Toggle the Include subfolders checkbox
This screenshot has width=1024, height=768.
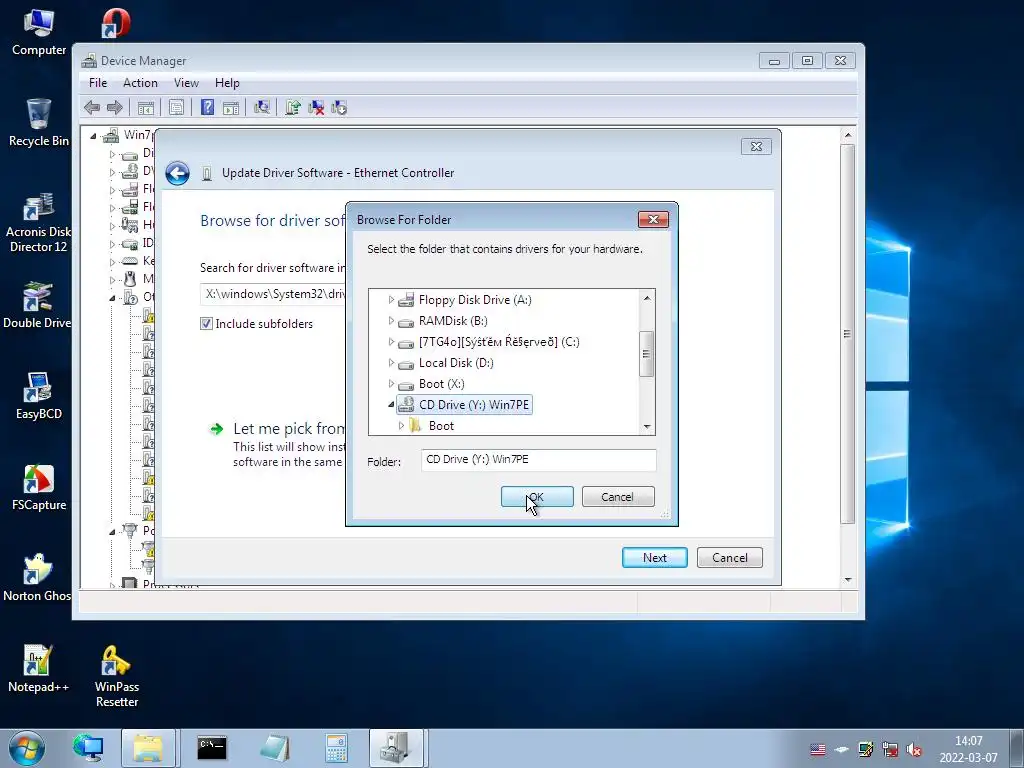[206, 324]
